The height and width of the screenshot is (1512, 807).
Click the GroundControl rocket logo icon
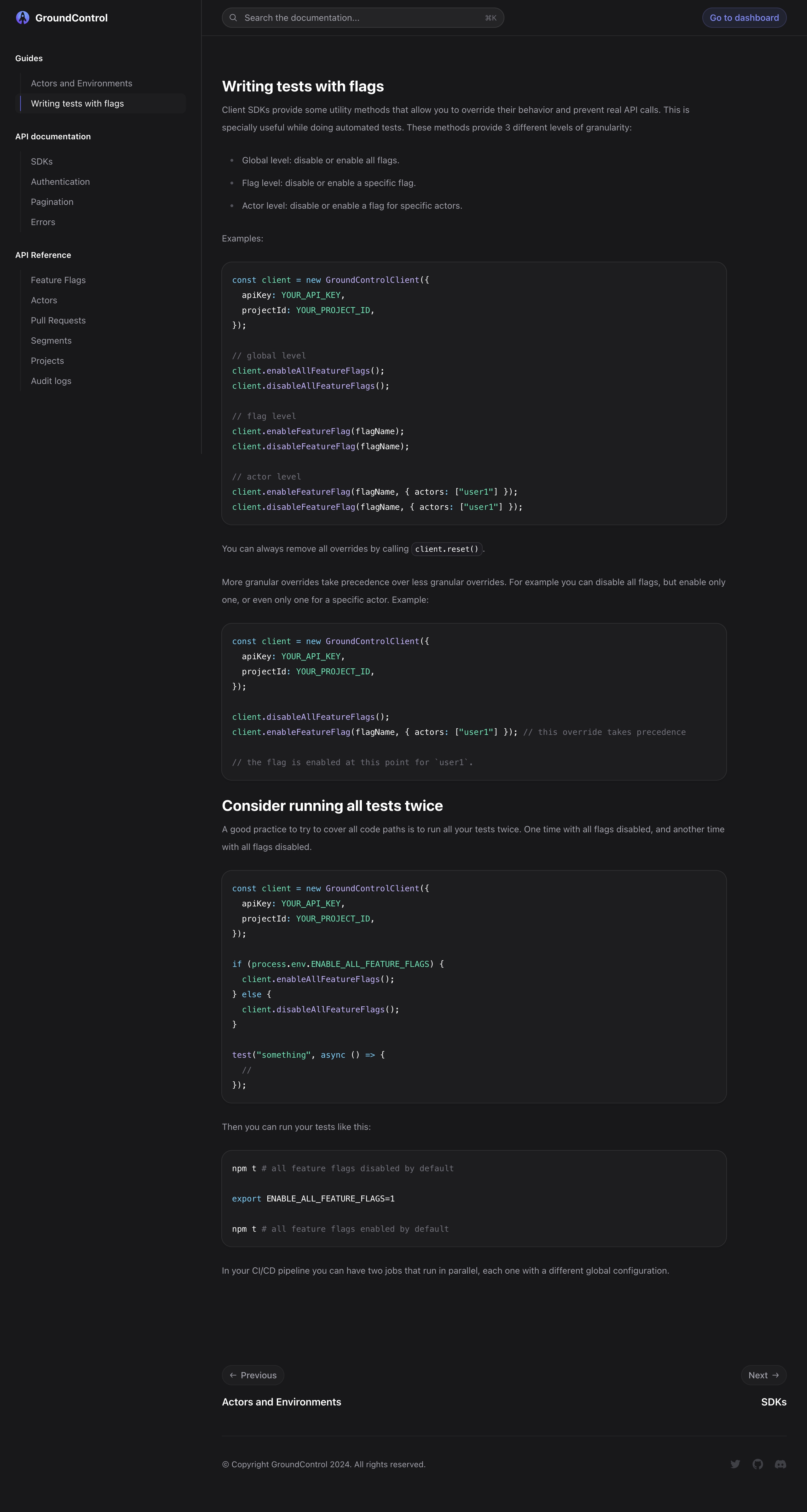[22, 18]
